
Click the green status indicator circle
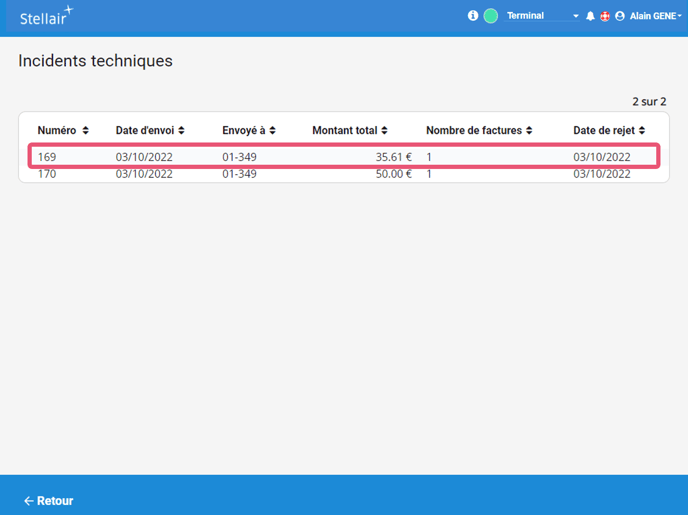pos(491,16)
